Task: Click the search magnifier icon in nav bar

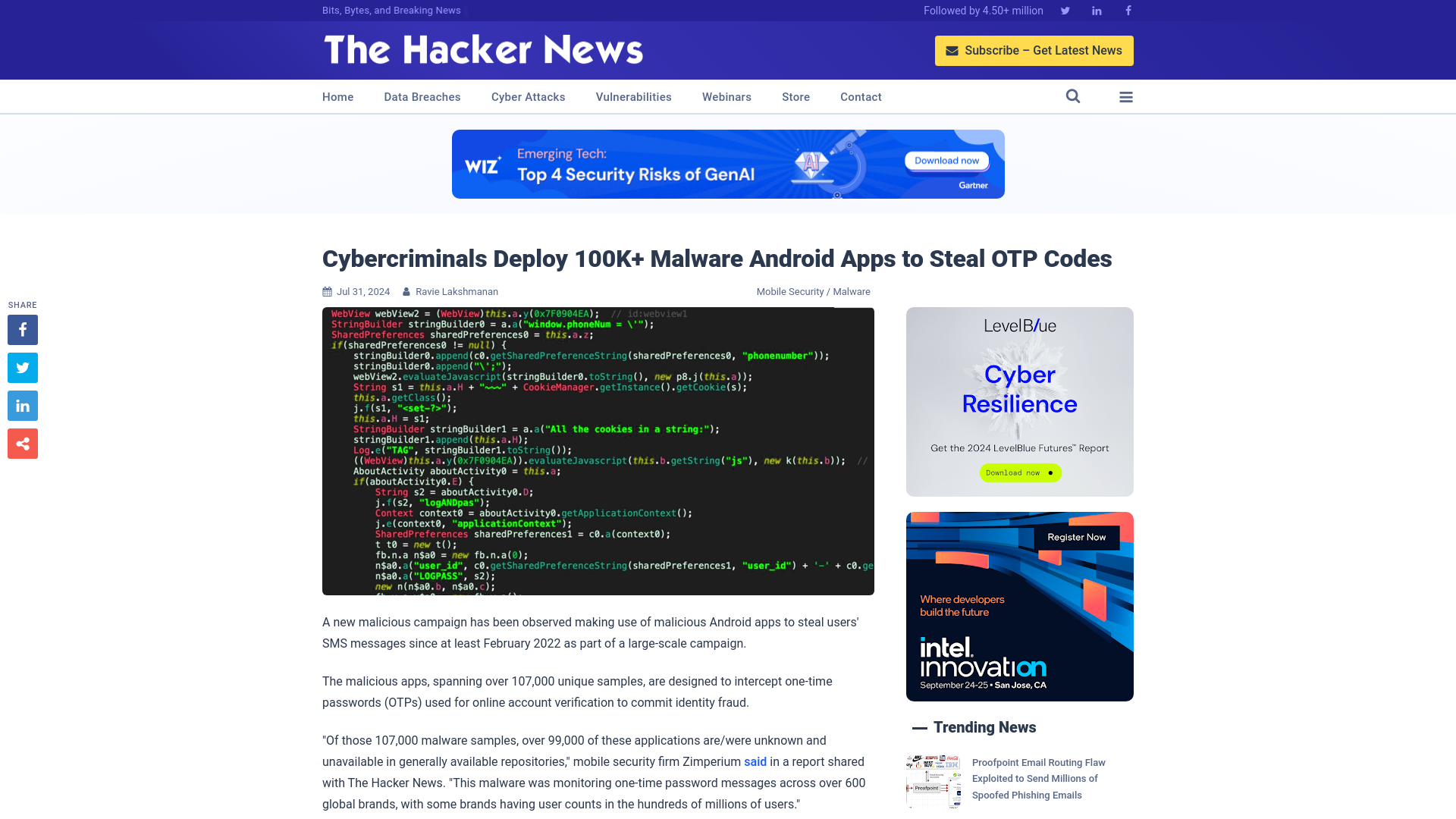Action: click(x=1073, y=96)
